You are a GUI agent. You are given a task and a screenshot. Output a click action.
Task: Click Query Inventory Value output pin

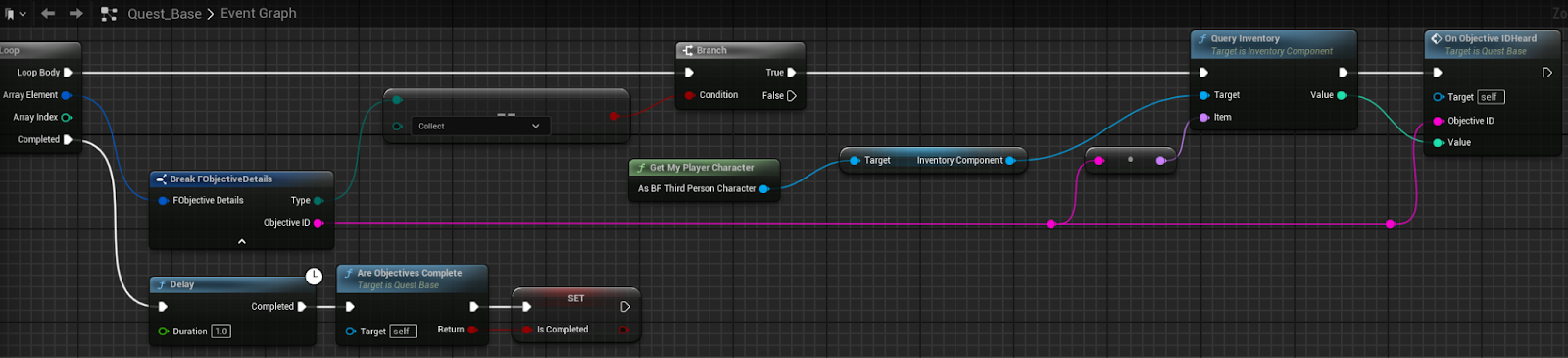pyautogui.click(x=1342, y=95)
